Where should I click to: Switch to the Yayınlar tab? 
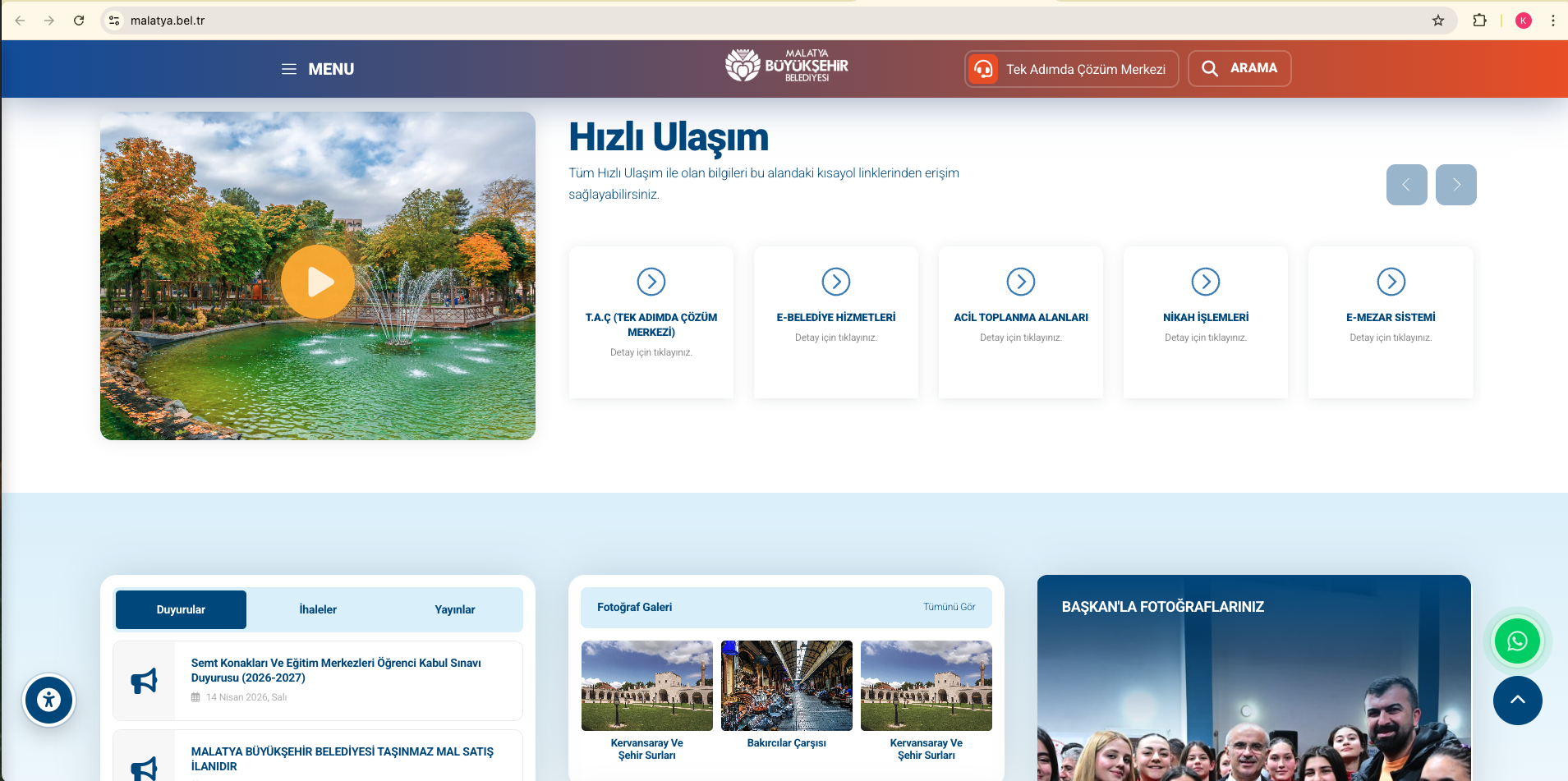454,609
